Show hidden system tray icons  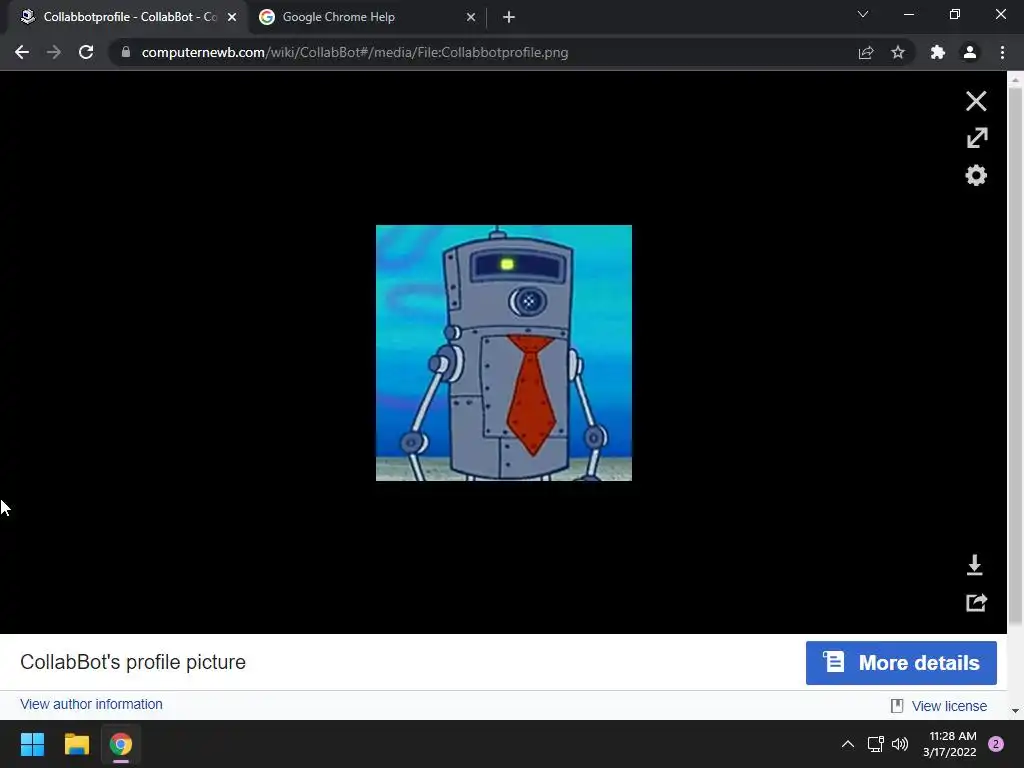(848, 744)
